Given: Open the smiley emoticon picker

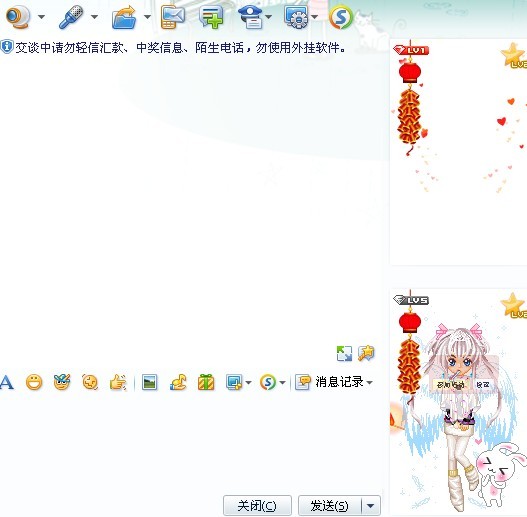Looking at the screenshot, I should (x=34, y=383).
